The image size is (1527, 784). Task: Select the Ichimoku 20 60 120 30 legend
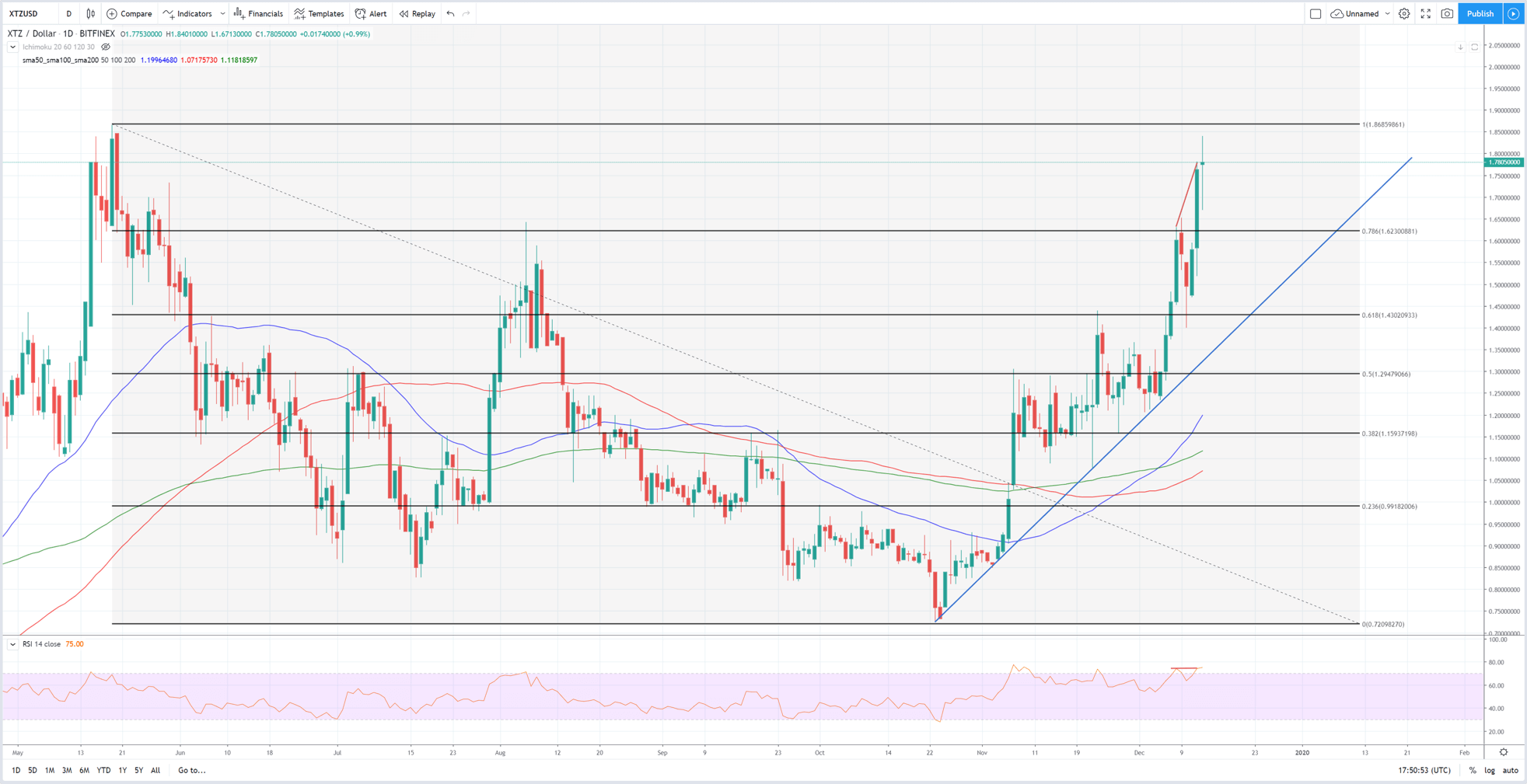[x=58, y=47]
